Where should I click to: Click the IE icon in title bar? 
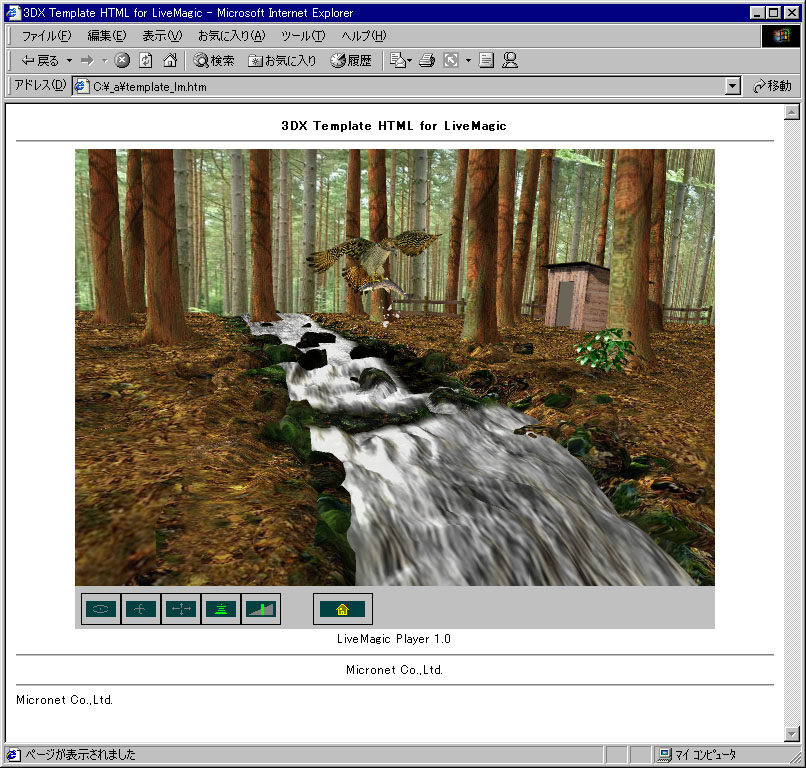(x=12, y=12)
